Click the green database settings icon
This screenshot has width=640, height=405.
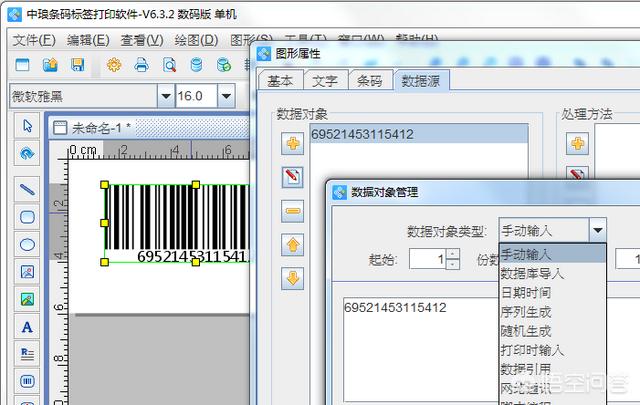pyautogui.click(x=224, y=65)
